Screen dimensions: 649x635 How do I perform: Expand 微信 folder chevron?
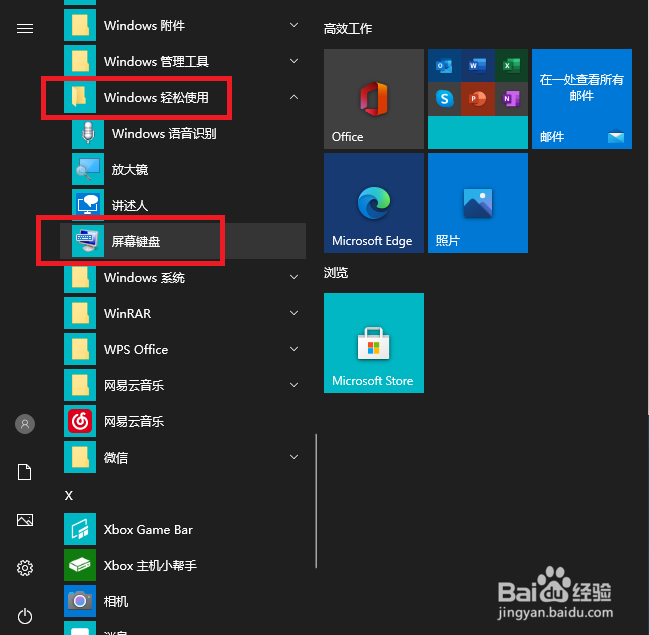click(294, 457)
